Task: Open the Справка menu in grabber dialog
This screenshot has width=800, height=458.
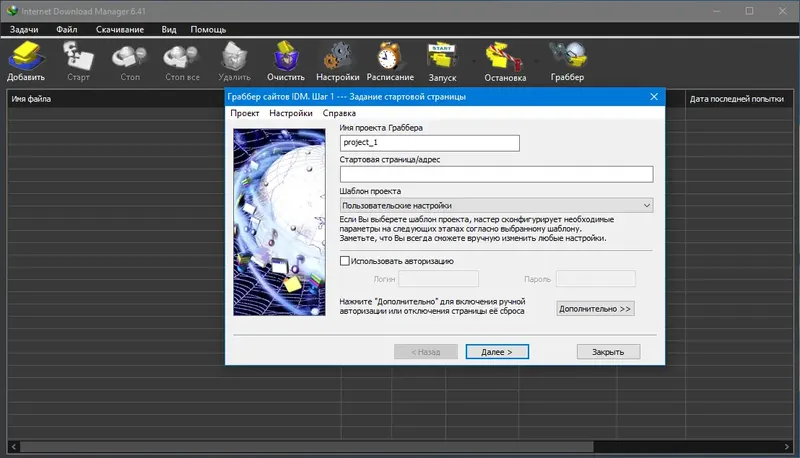Action: point(339,113)
